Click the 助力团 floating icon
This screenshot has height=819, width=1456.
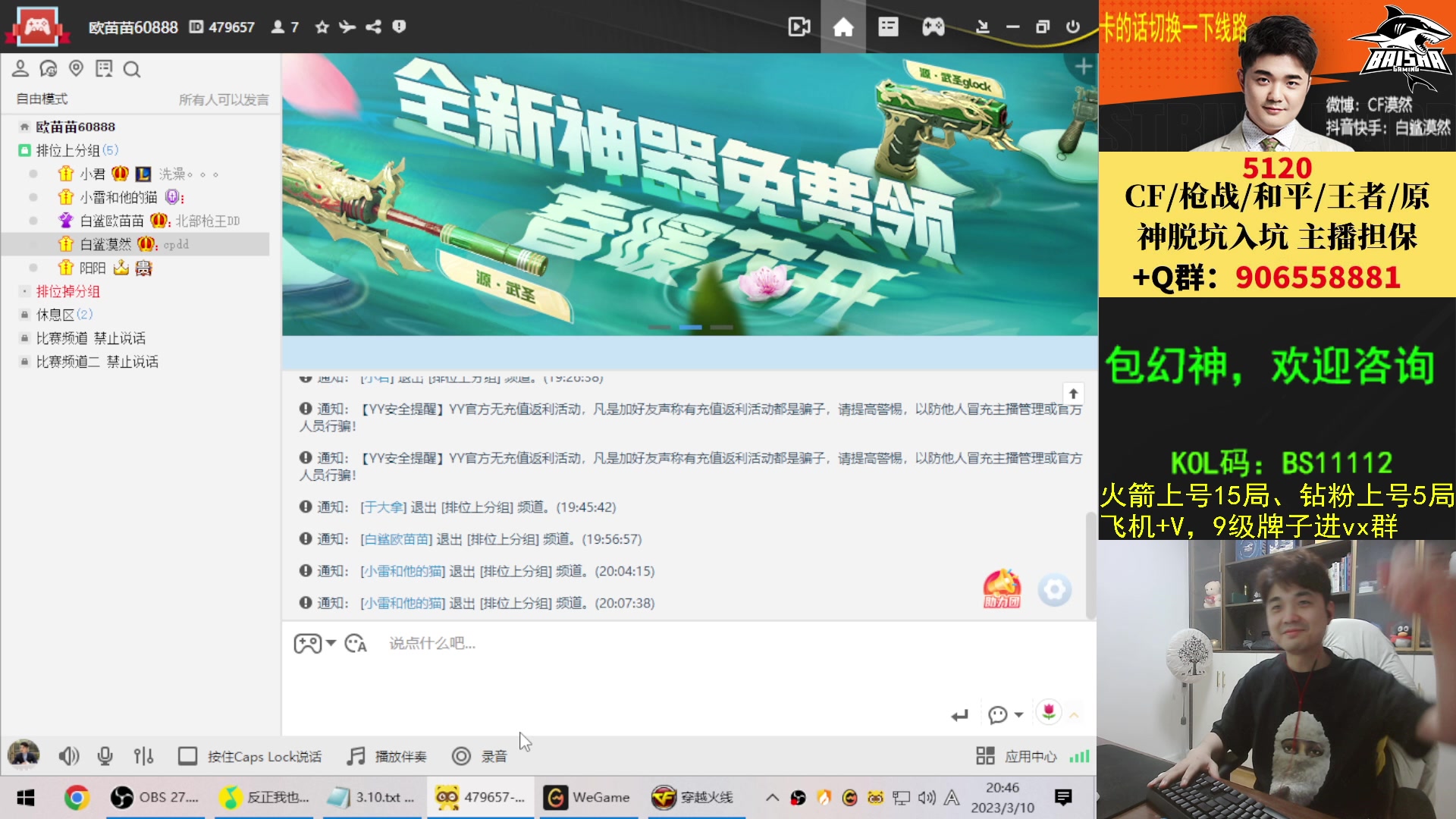click(1002, 589)
